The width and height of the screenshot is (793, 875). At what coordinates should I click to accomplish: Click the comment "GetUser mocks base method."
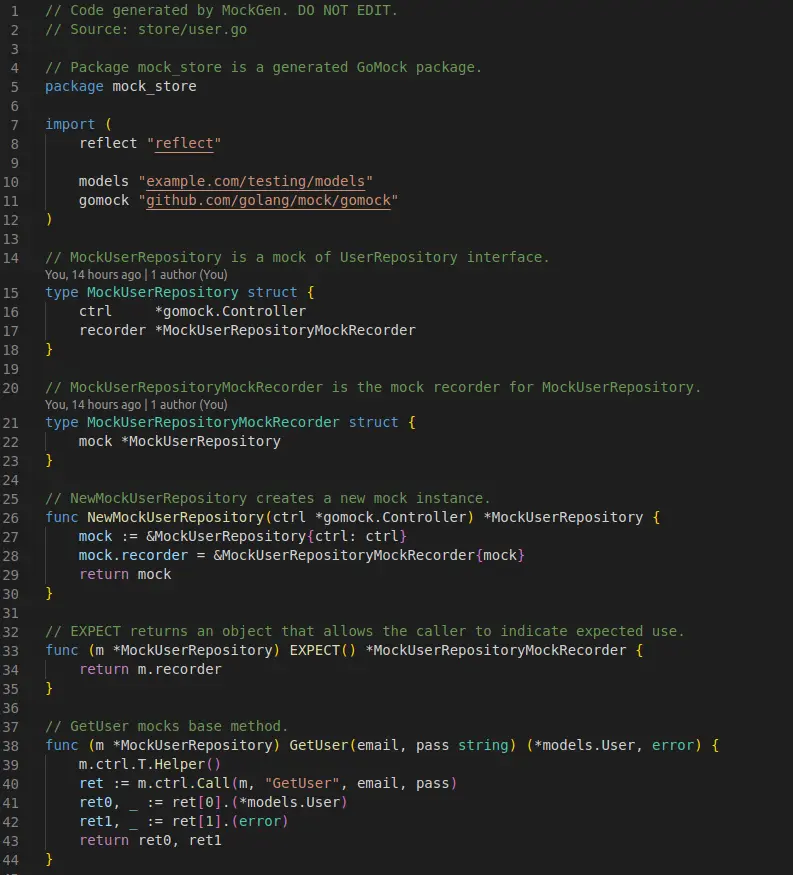click(x=167, y=726)
